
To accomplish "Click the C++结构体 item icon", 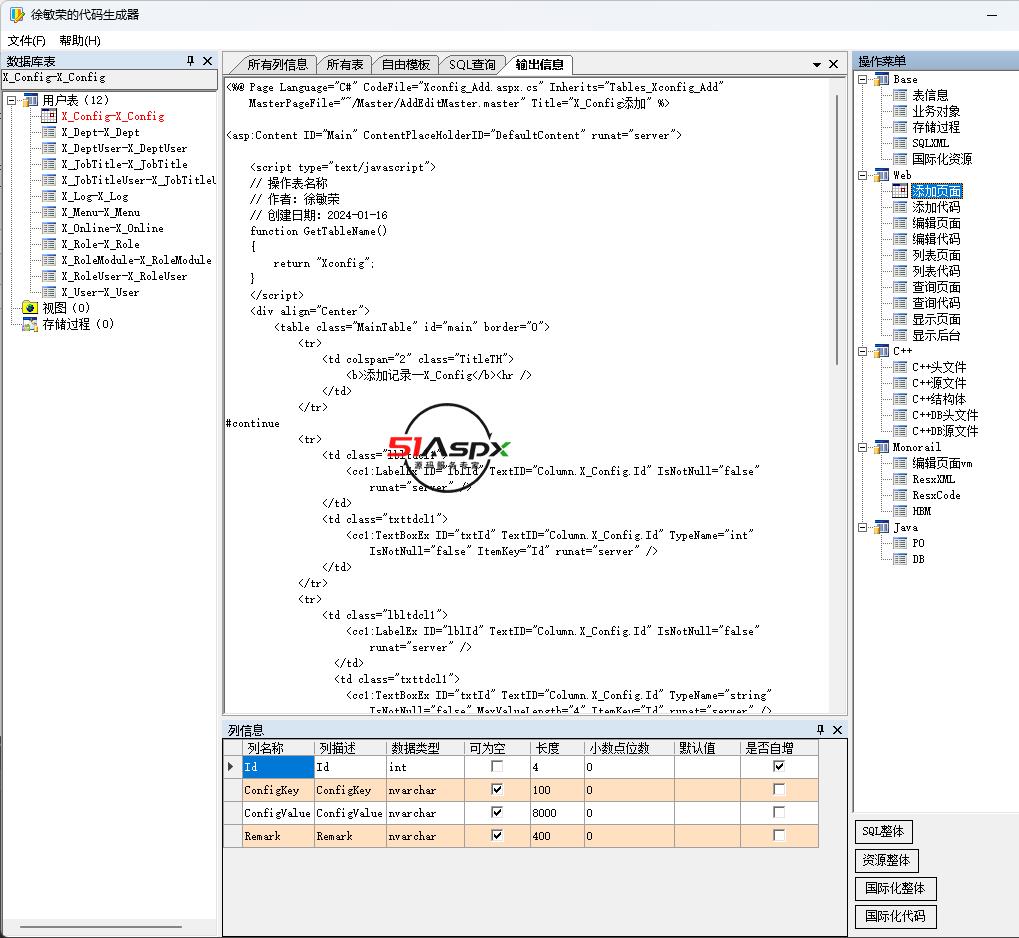I will [899, 398].
